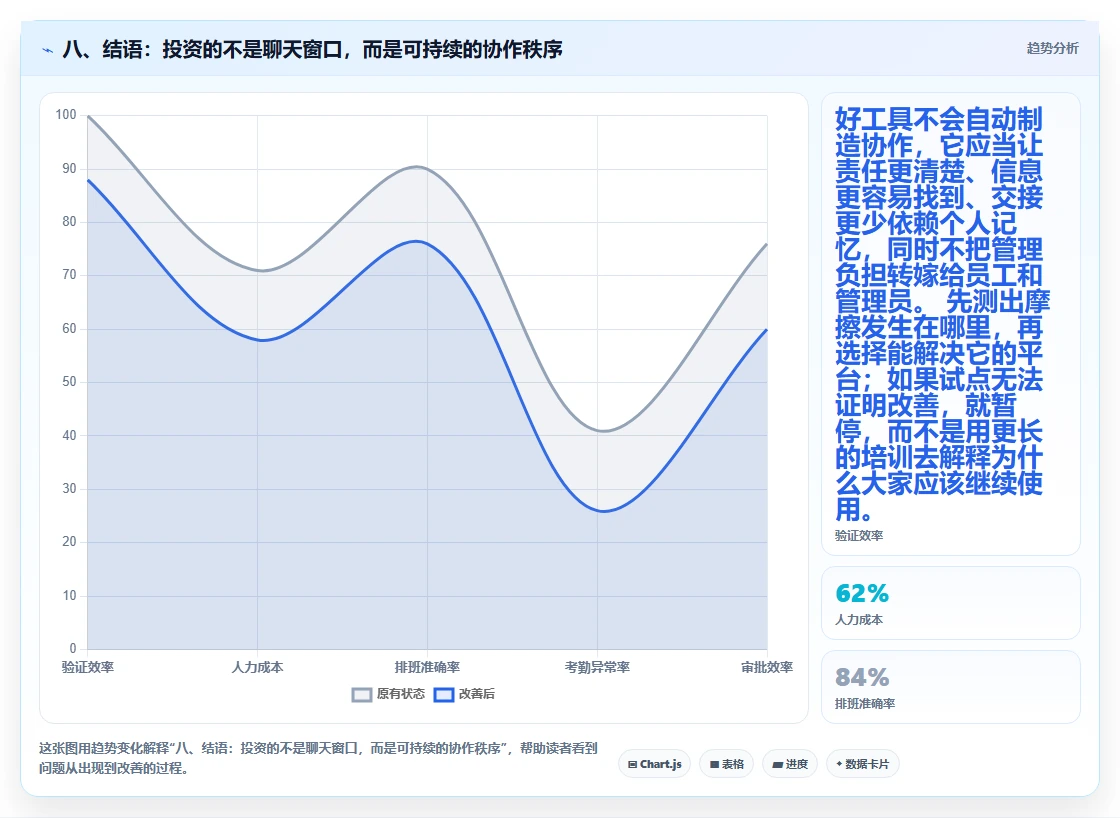Click the blue line's lowest point at 考勤异常率

603,511
